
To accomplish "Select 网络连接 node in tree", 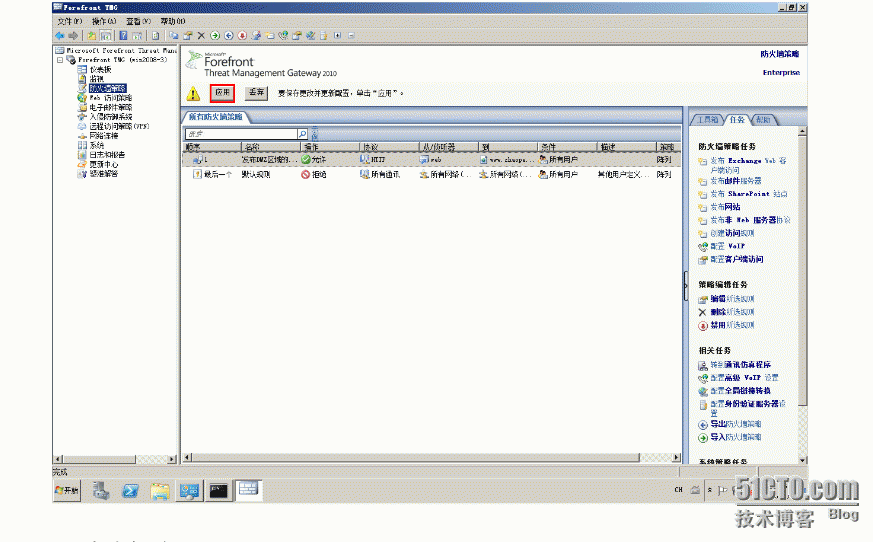I will point(104,135).
